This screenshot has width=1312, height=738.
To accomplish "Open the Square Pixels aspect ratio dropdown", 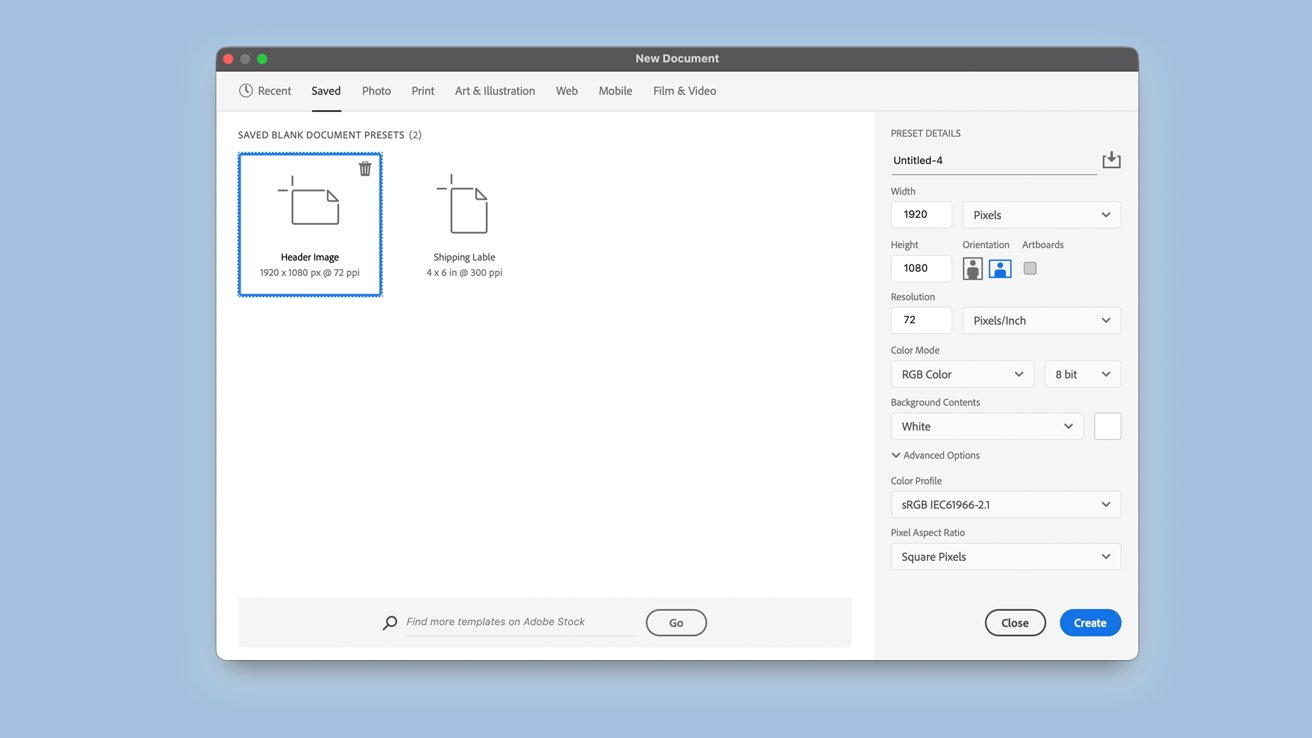I will pyautogui.click(x=1005, y=556).
